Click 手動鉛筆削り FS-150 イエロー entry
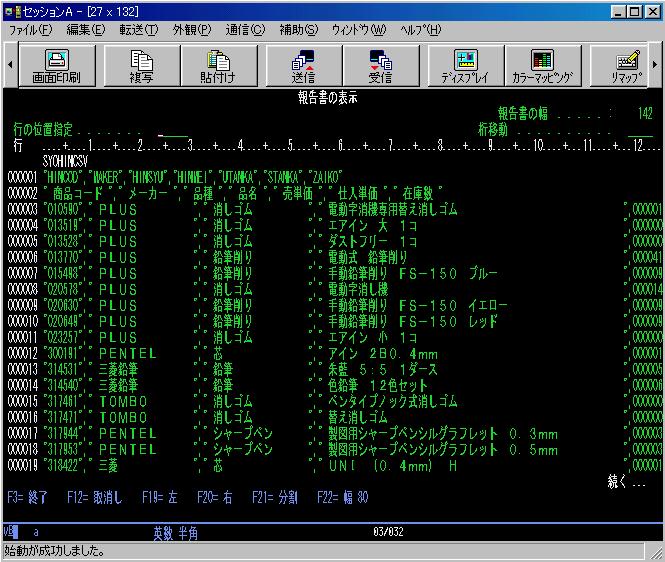Screen dimensions: 665x562 pos(418,305)
